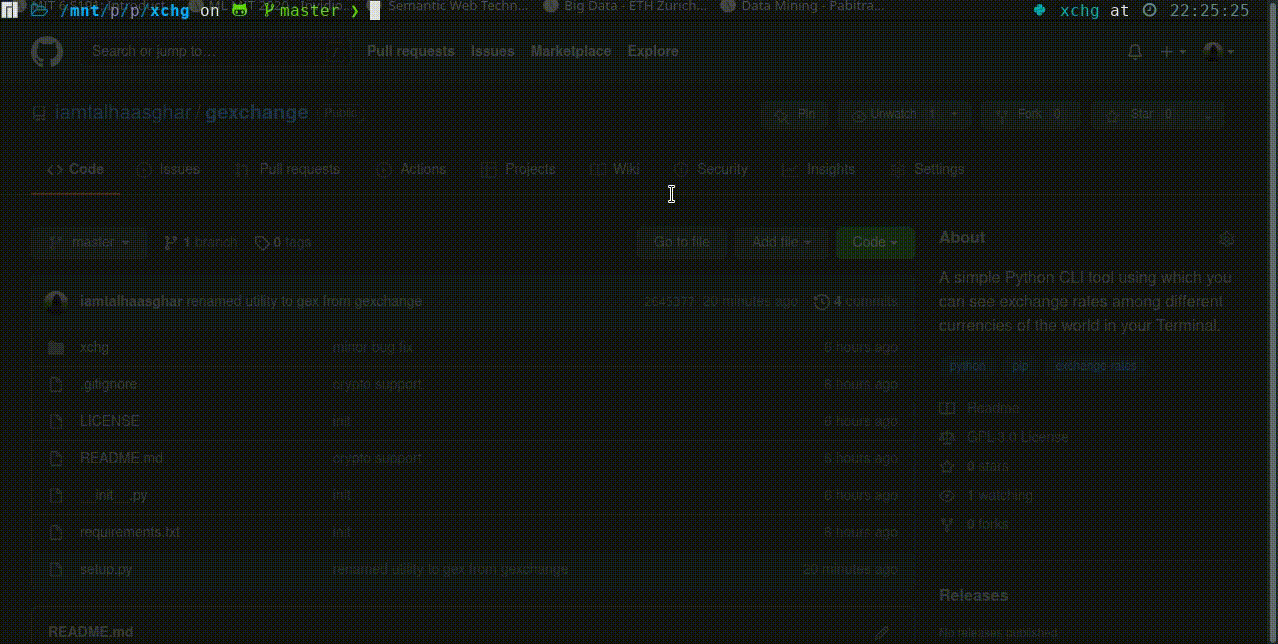
Task: Star the repository with the Star button
Action: [1141, 115]
